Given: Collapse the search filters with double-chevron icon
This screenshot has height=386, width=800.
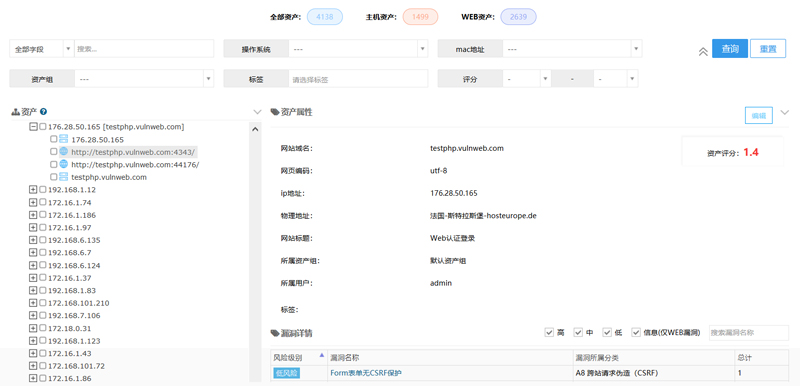Looking at the screenshot, I should (703, 52).
